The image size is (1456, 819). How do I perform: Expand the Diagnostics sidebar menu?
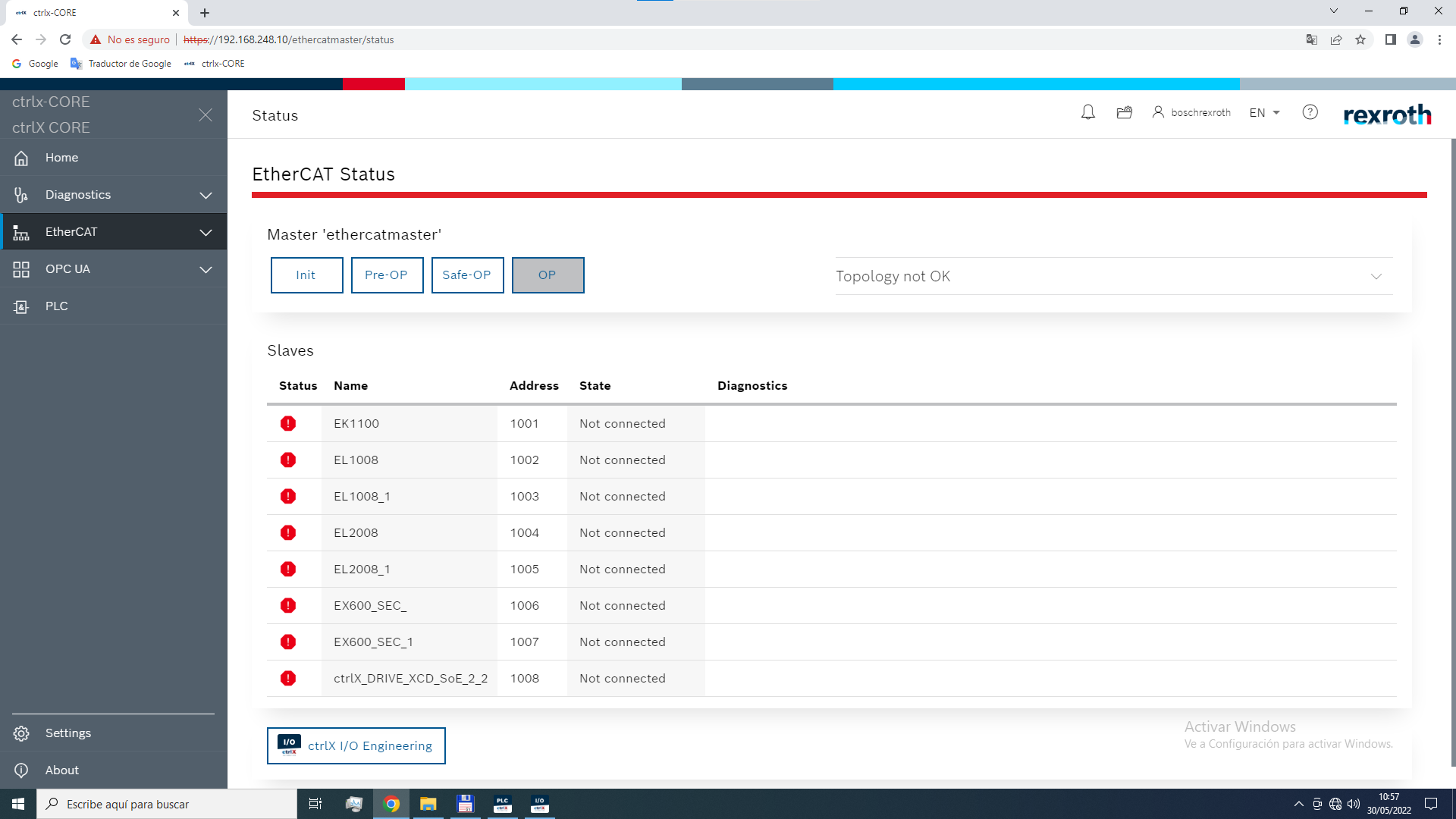point(206,195)
